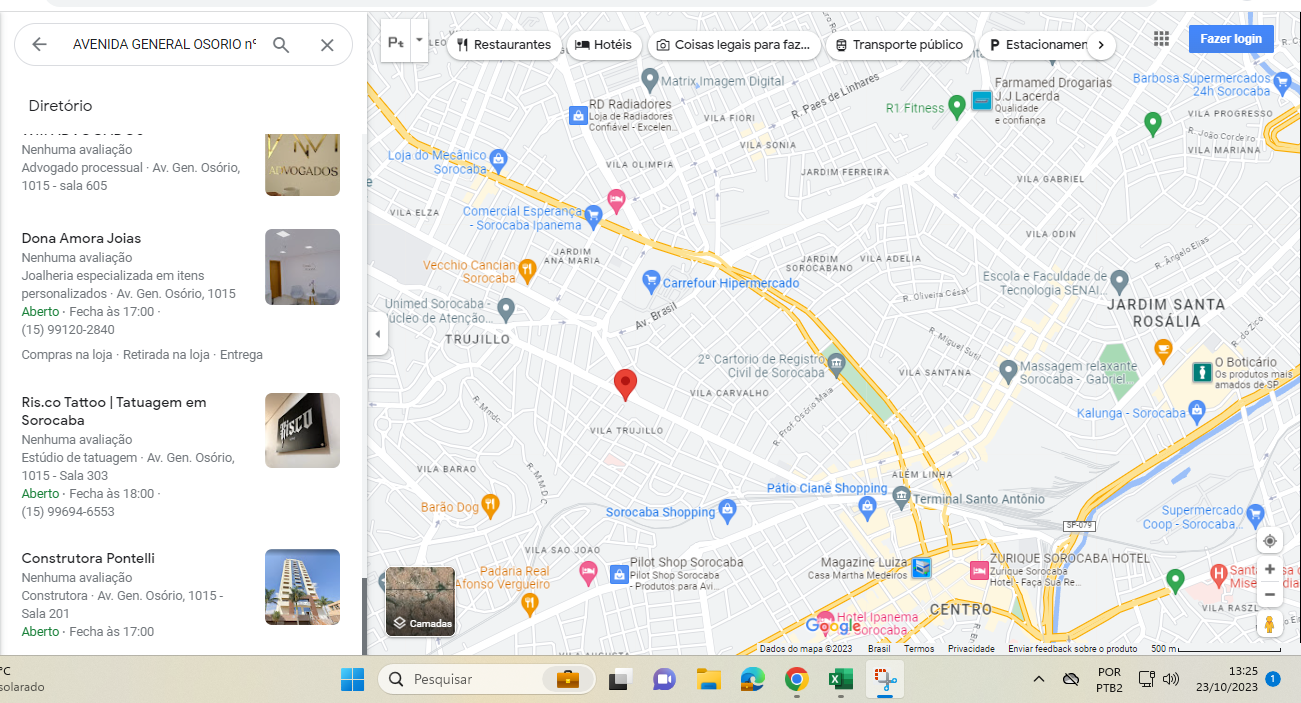Viewport: 1301px width, 703px height.
Task: Click the Street View Pegman icon
Action: pos(1270,625)
